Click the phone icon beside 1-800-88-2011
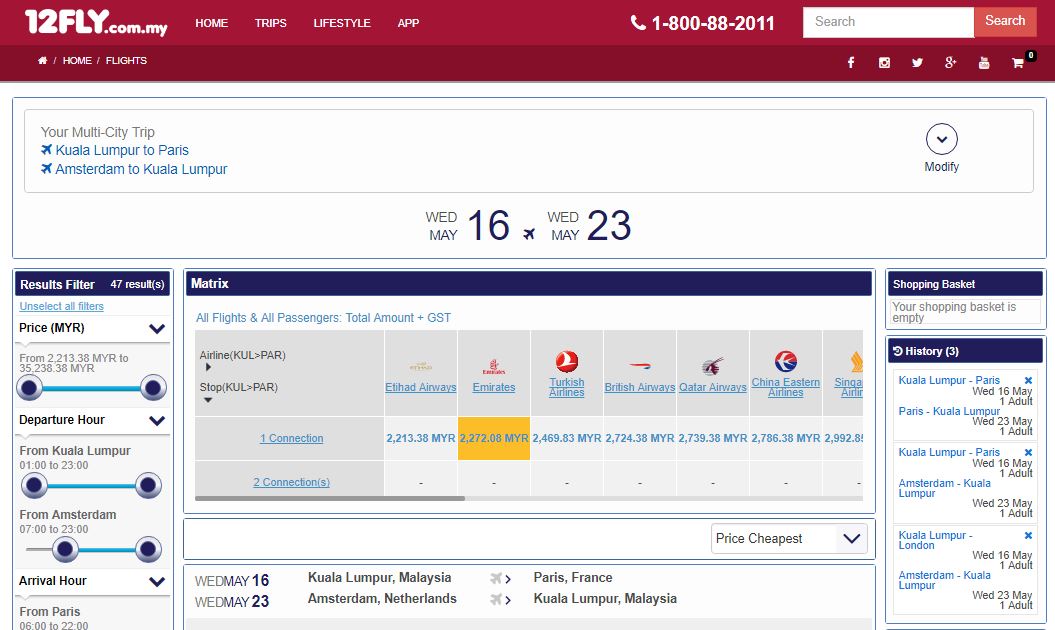1055x630 pixels. pyautogui.click(x=638, y=23)
